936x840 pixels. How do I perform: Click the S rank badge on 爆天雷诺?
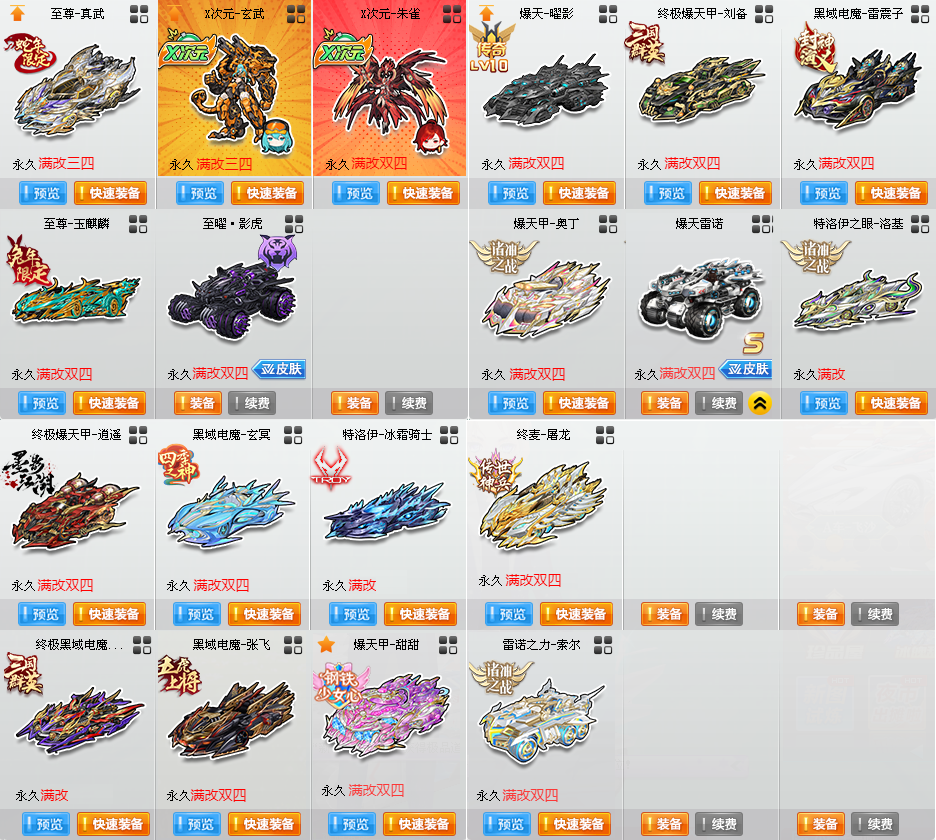[753, 343]
